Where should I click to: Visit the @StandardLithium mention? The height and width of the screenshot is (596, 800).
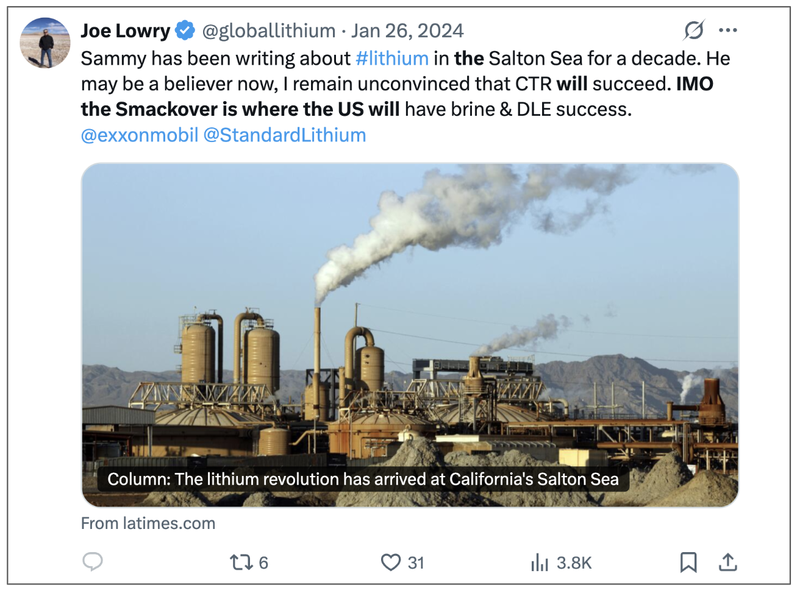click(x=285, y=134)
